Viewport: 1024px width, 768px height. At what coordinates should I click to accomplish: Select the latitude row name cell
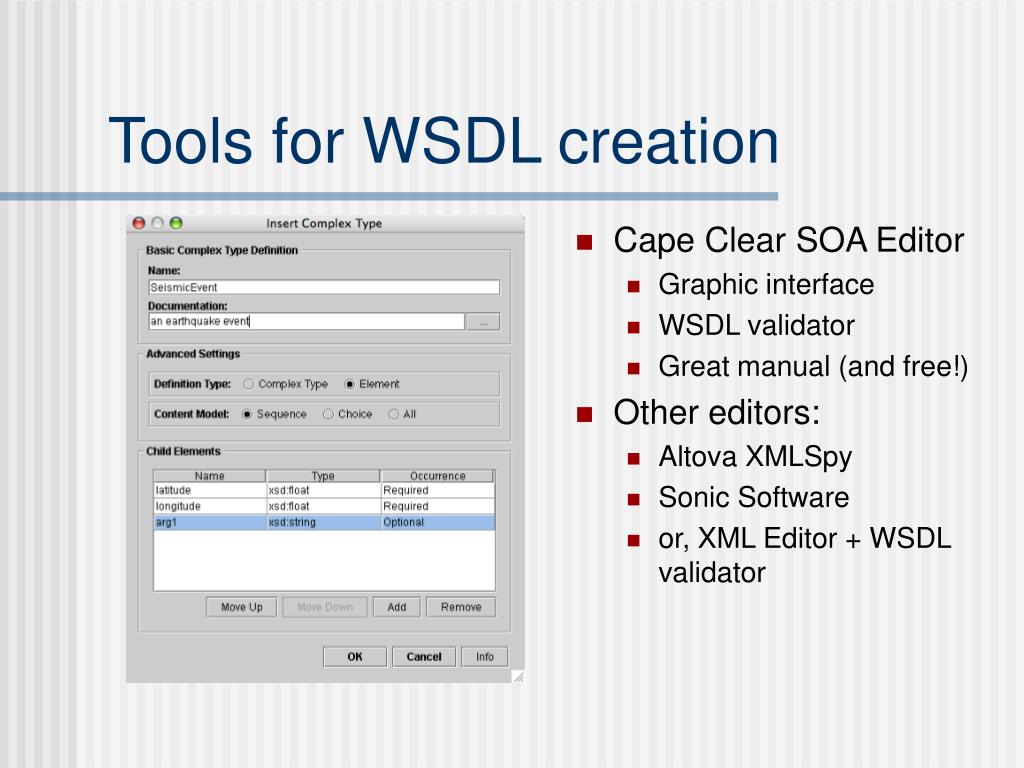(210, 490)
